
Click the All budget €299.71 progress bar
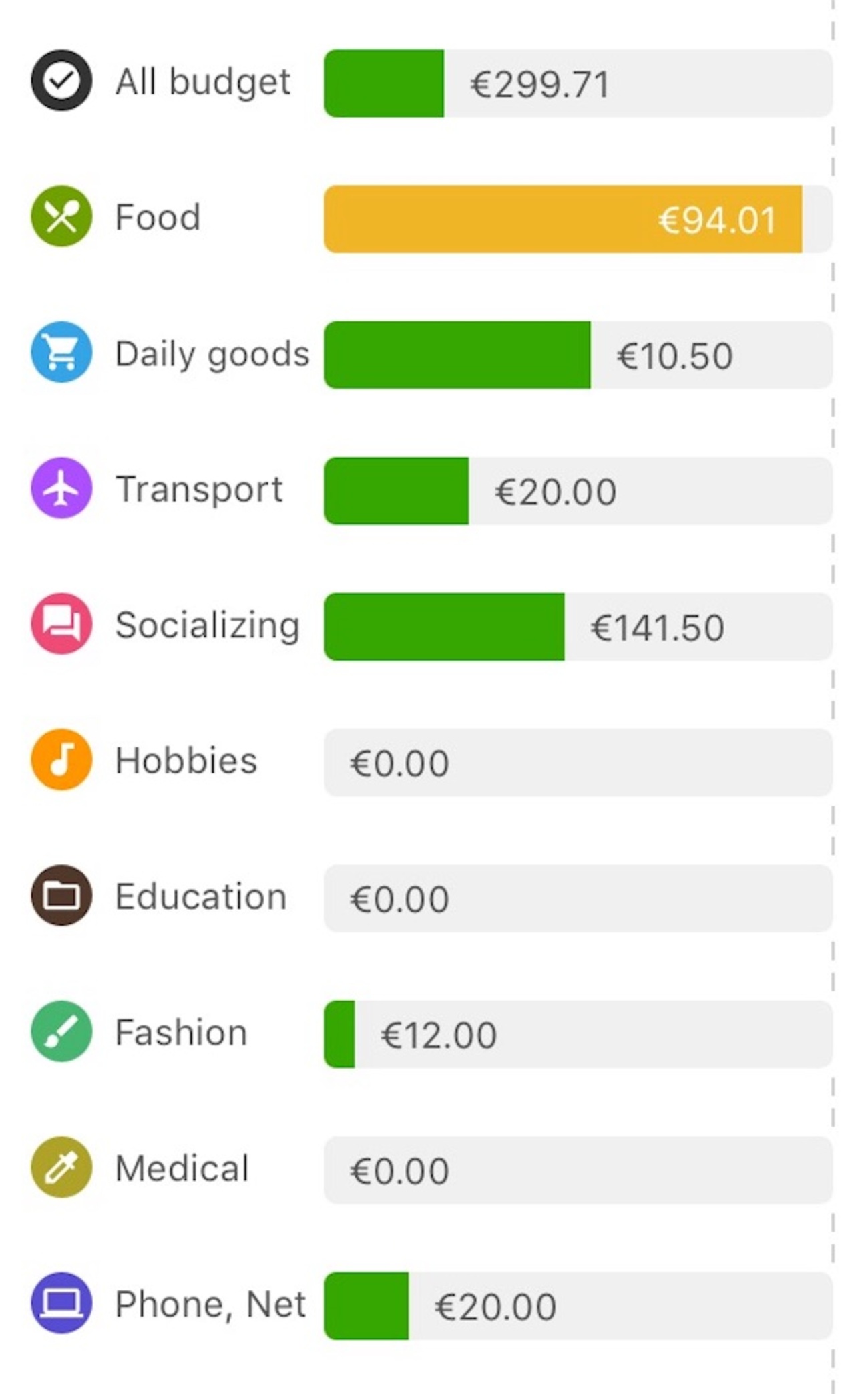click(578, 83)
